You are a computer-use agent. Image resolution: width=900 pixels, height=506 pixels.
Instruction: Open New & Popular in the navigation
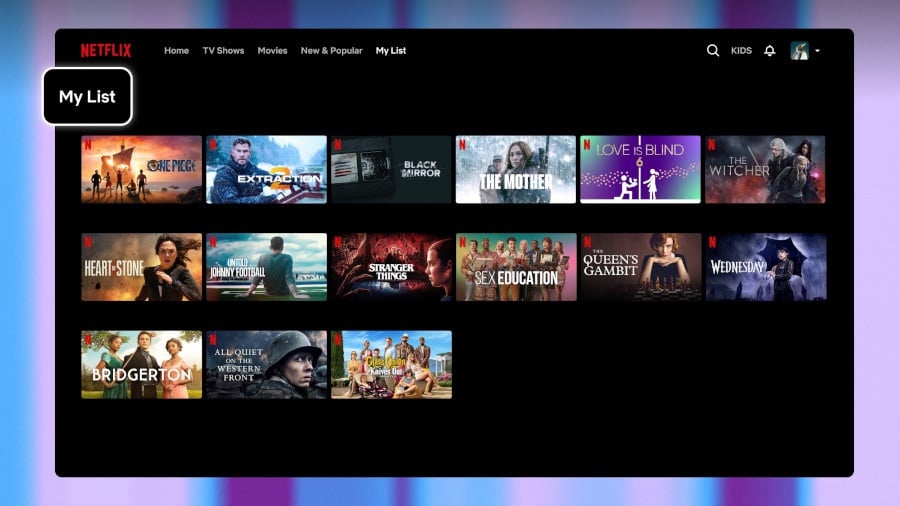[x=331, y=50]
